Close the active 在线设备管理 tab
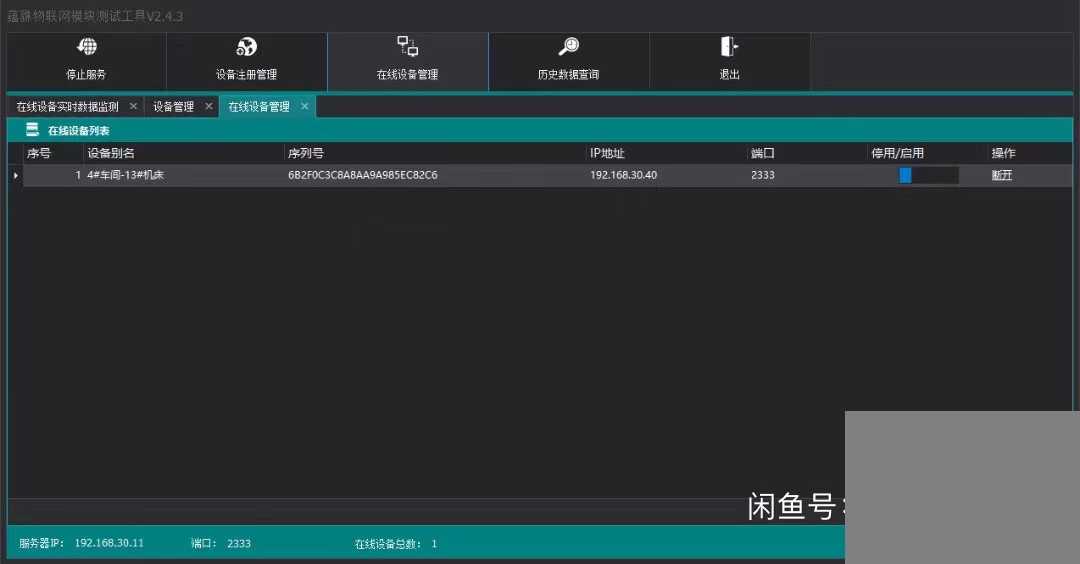This screenshot has width=1080, height=564. click(x=304, y=106)
